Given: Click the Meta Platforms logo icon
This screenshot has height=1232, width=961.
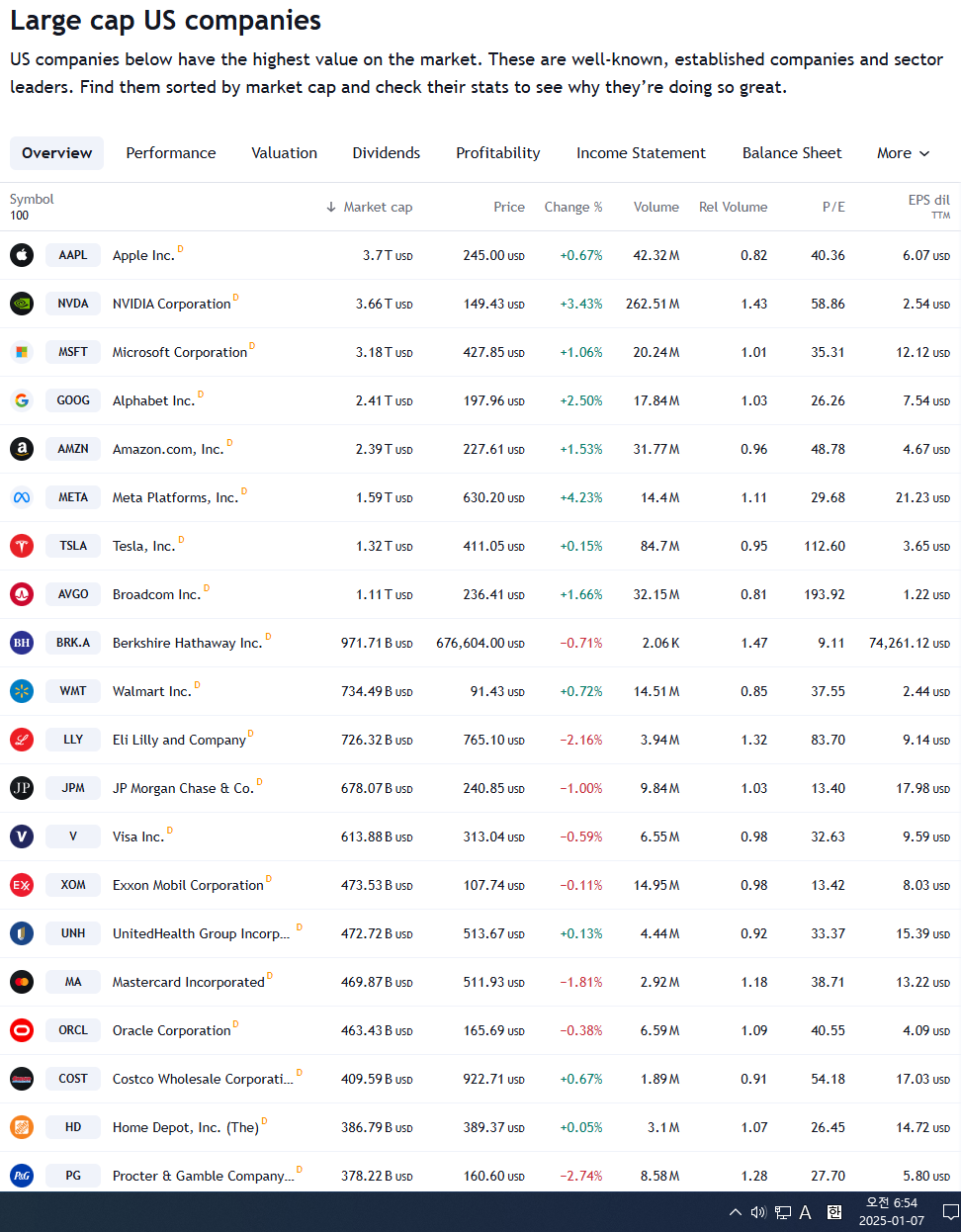Looking at the screenshot, I should 22,497.
